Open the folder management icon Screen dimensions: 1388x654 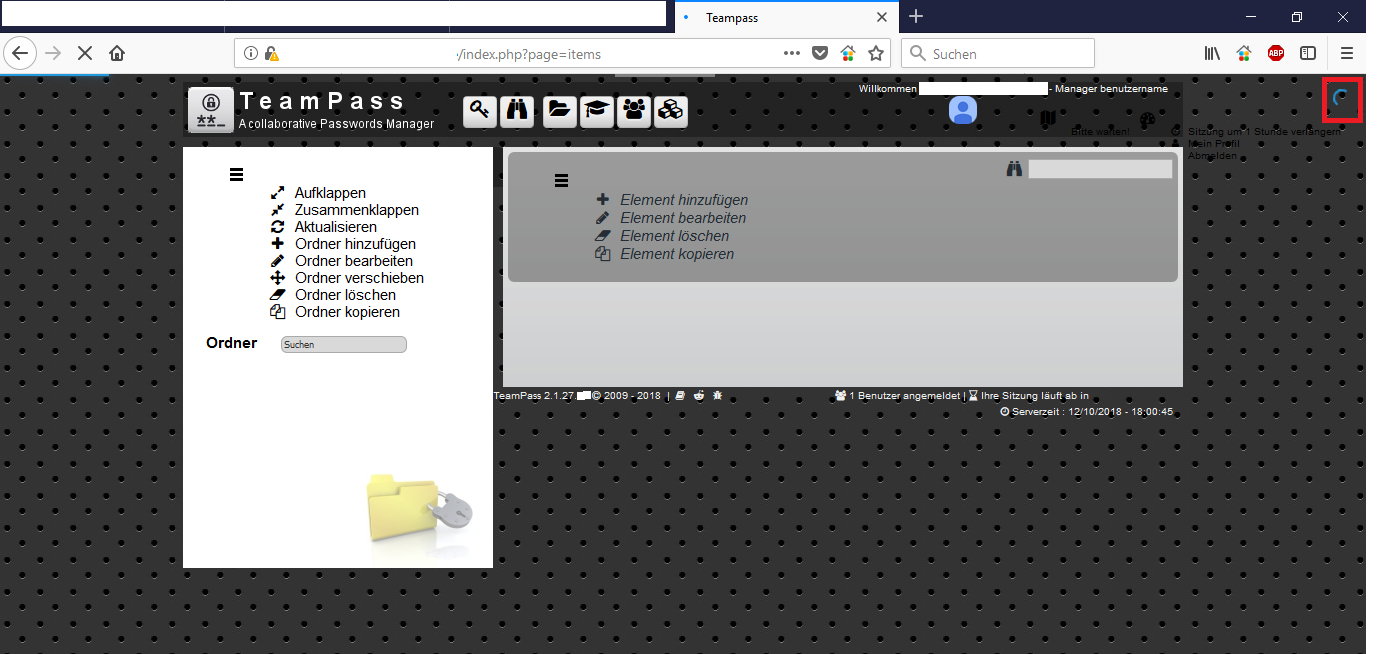coord(559,111)
